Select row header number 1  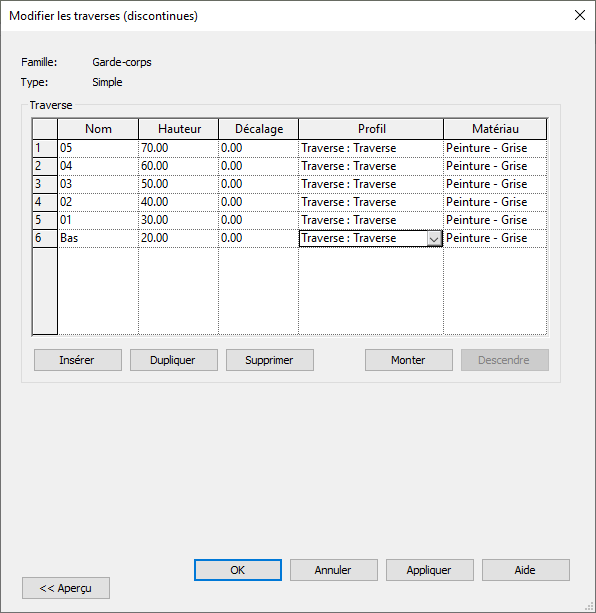tap(45, 148)
